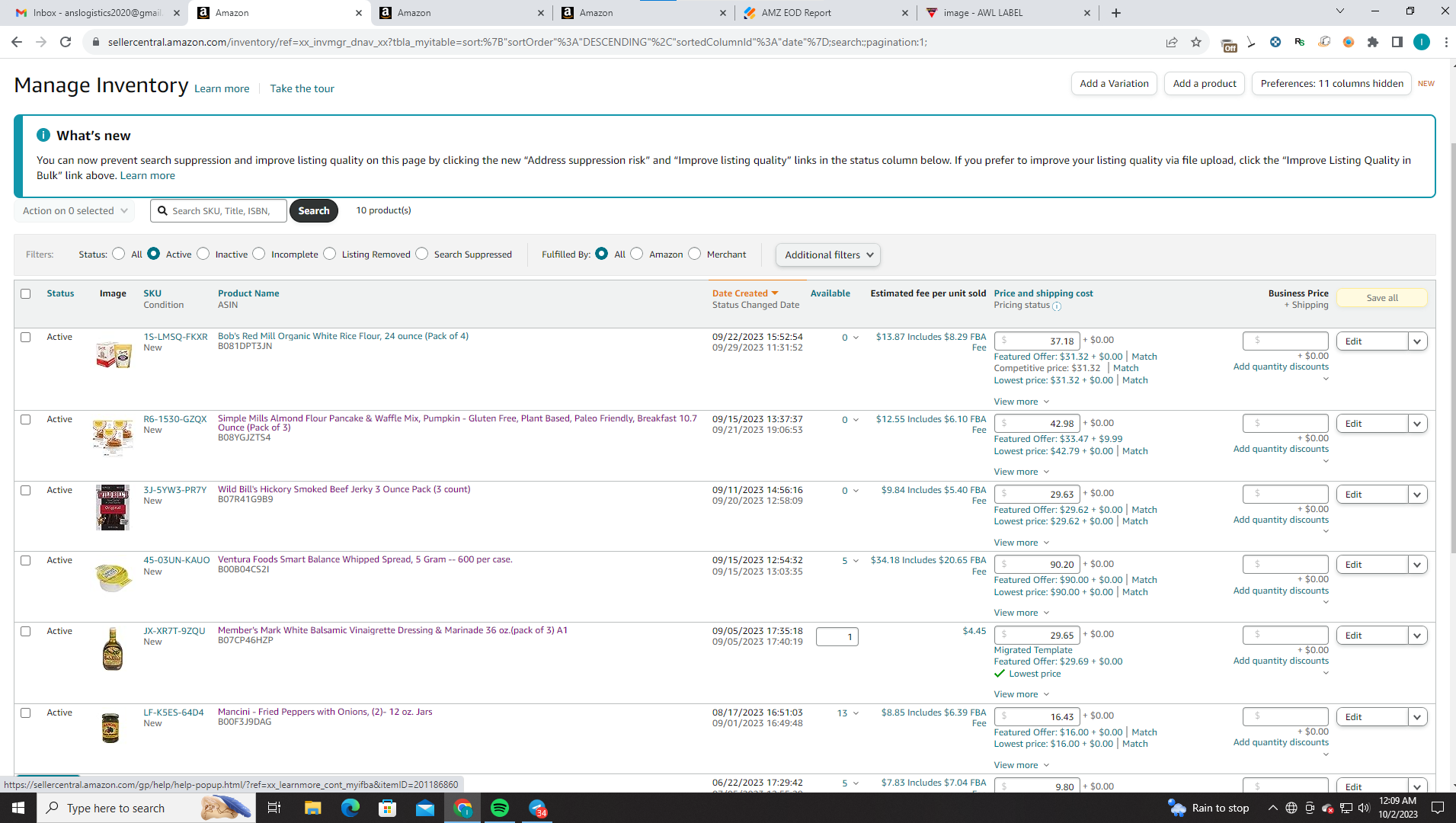This screenshot has width=1456, height=823.
Task: Click the Add a Variation button
Action: 1114,84
